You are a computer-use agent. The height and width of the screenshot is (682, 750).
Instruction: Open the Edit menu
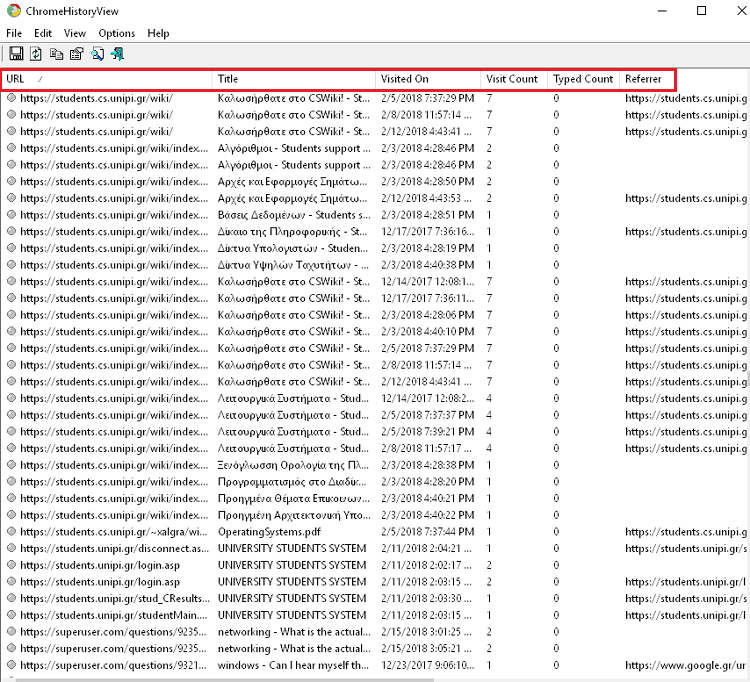pos(43,33)
